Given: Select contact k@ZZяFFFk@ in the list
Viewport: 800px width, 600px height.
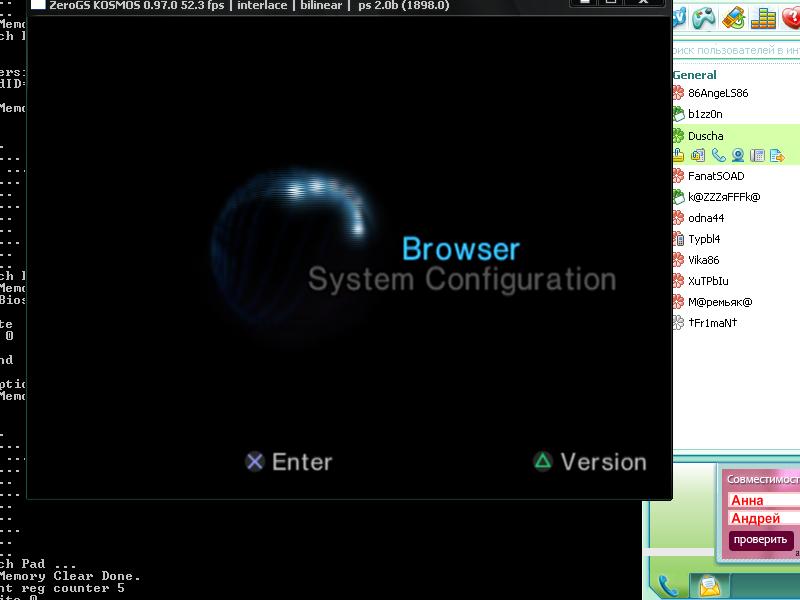Looking at the screenshot, I should pyautogui.click(x=736, y=197).
